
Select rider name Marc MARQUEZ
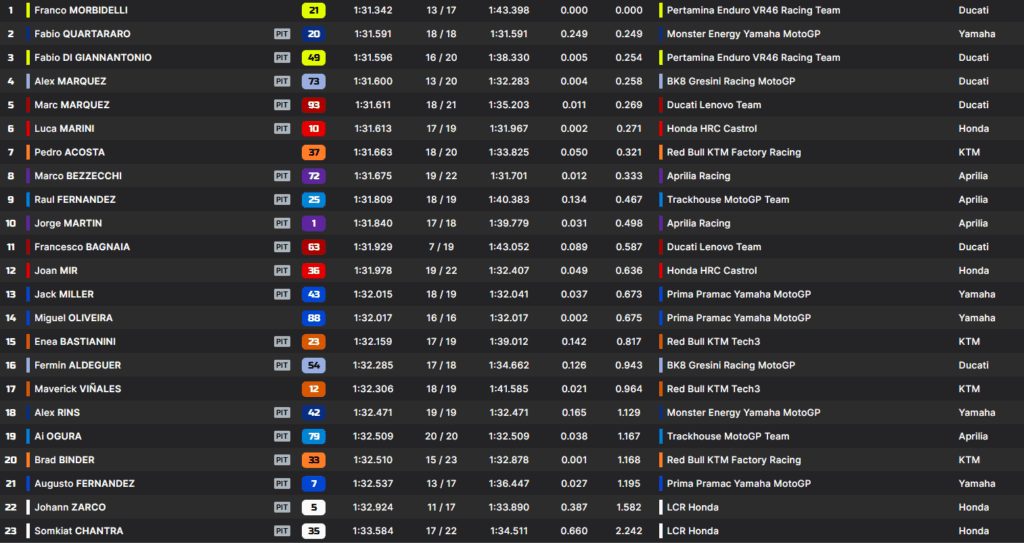coord(72,105)
